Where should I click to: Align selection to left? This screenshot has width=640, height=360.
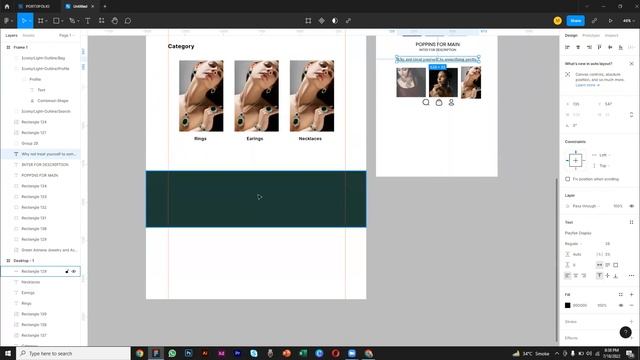pyautogui.click(x=567, y=47)
